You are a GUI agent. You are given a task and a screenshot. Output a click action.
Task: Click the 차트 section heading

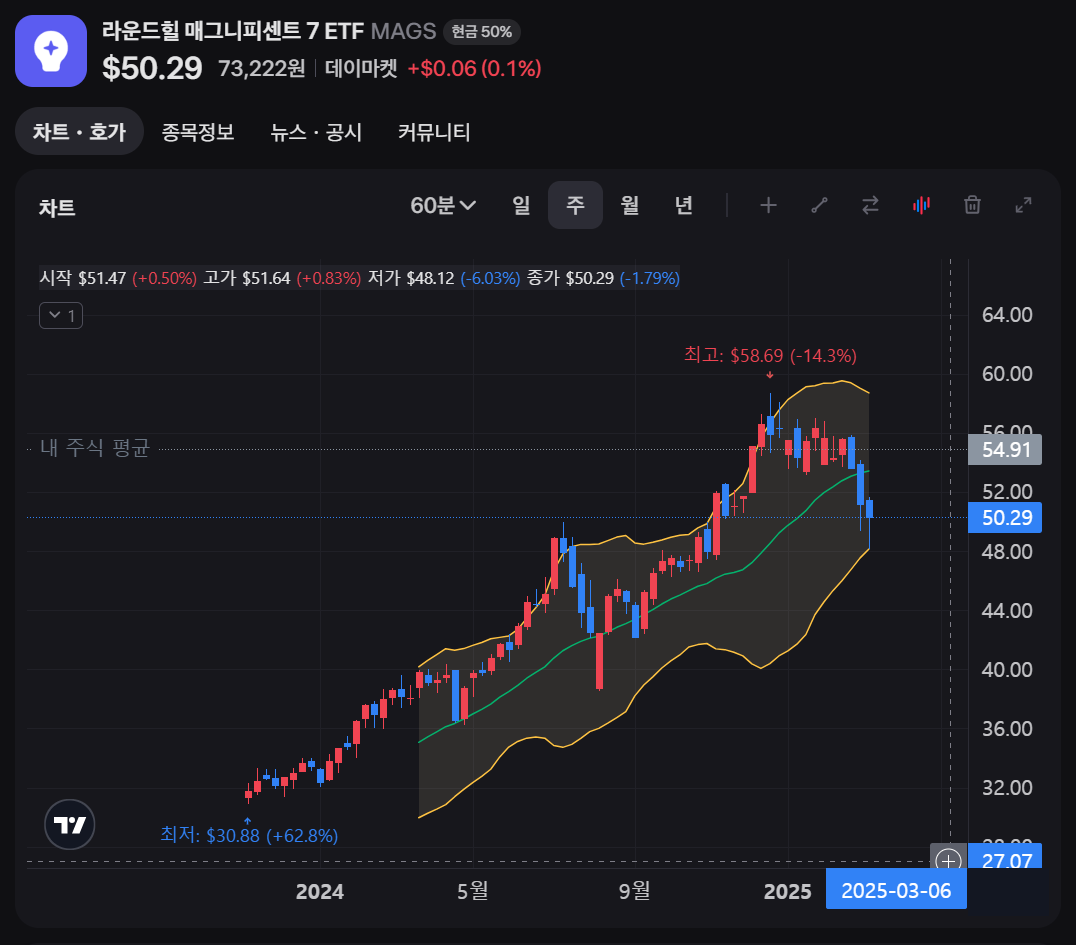pos(57,207)
